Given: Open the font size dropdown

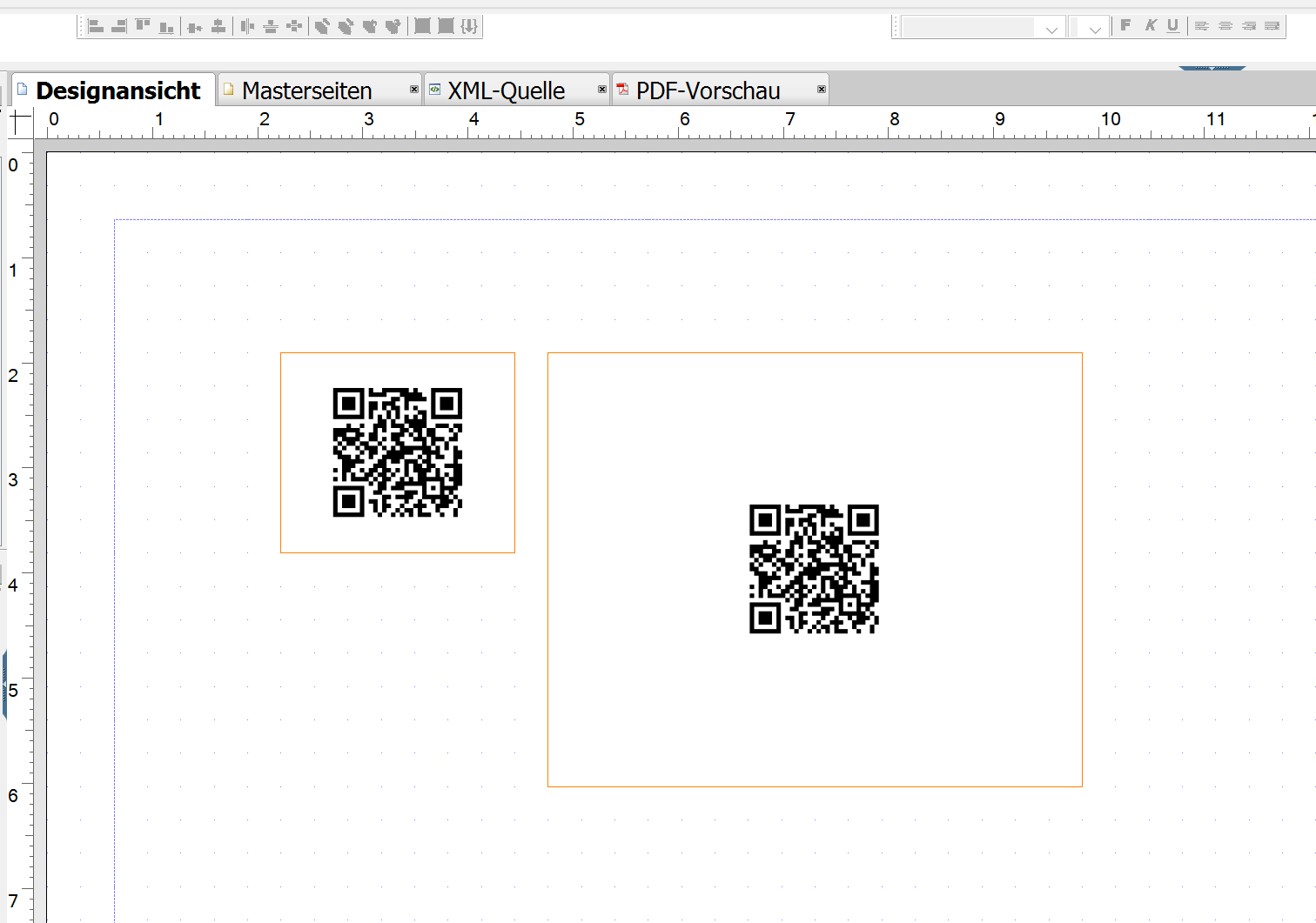Looking at the screenshot, I should pyautogui.click(x=1095, y=29).
